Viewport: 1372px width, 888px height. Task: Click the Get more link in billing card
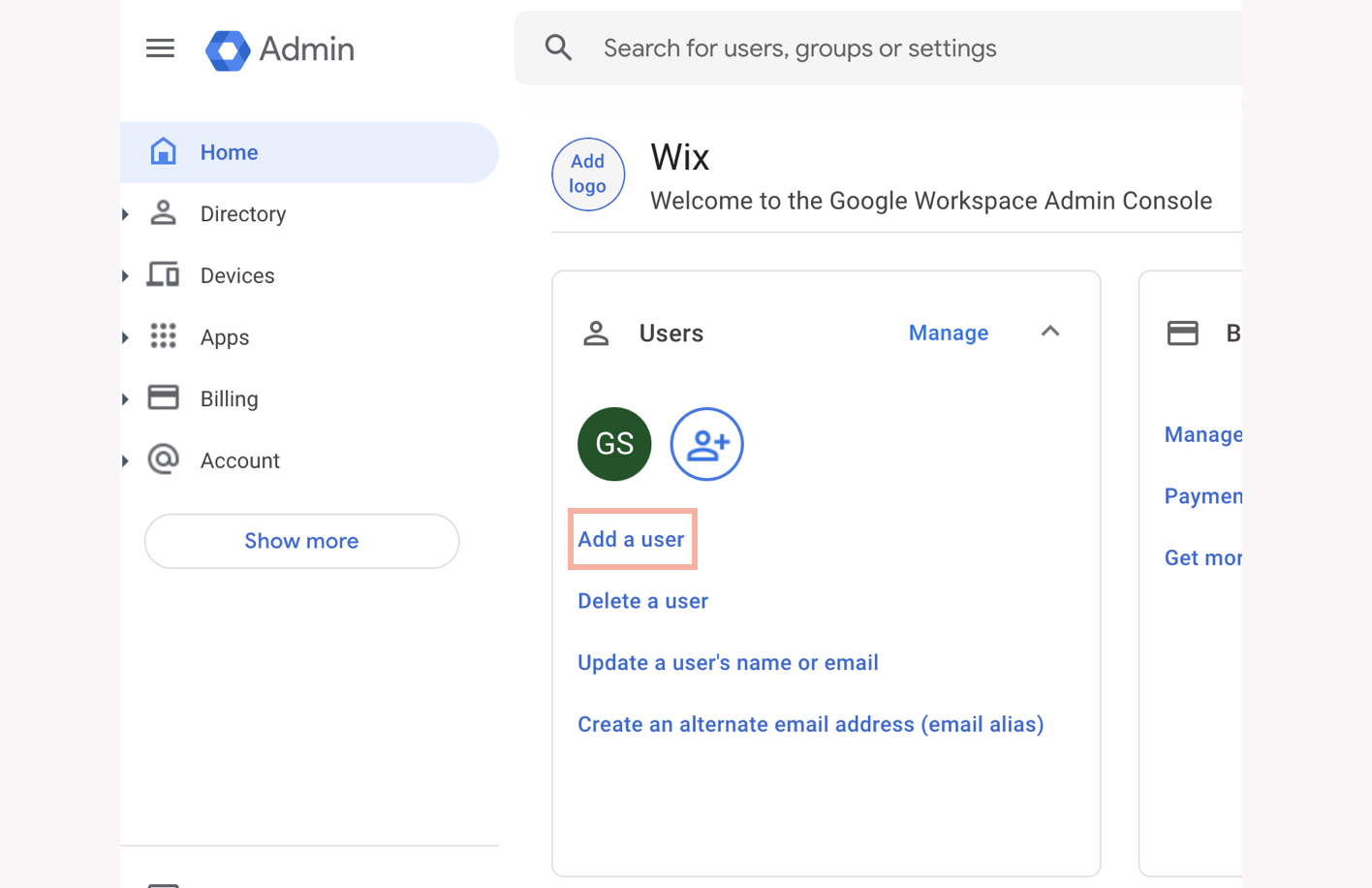1202,557
